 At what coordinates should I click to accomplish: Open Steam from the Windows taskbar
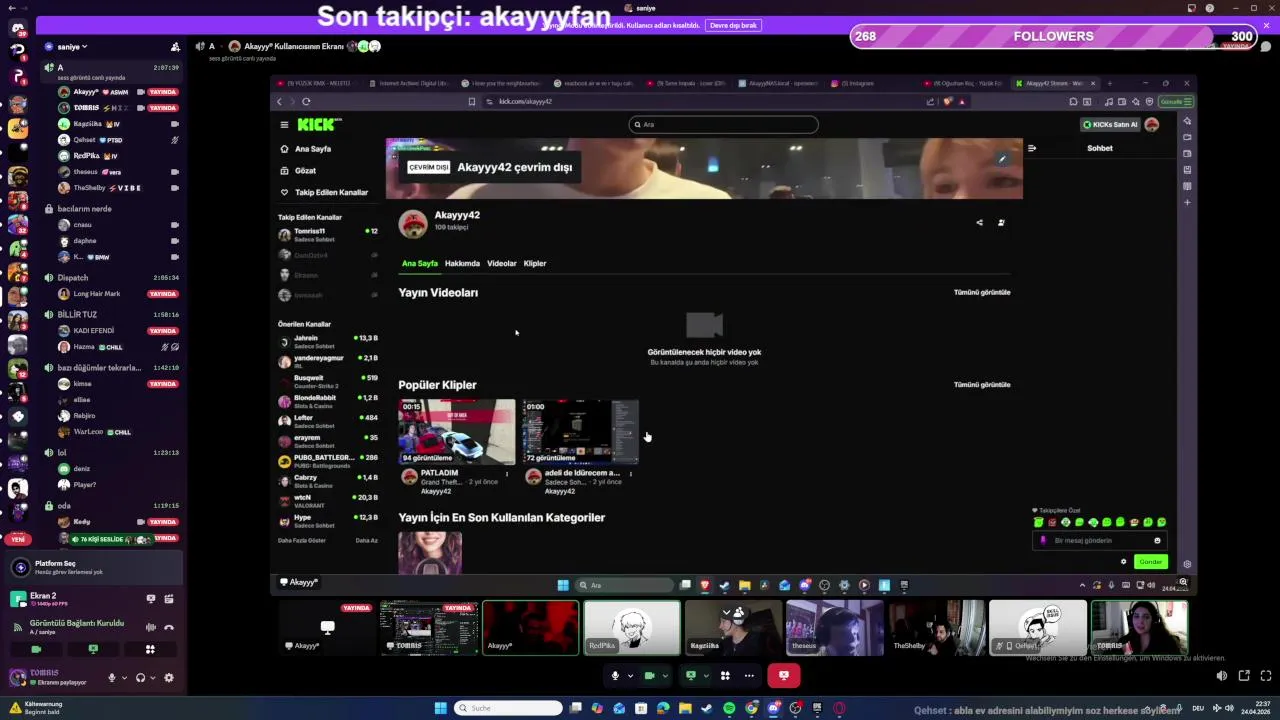coord(707,708)
